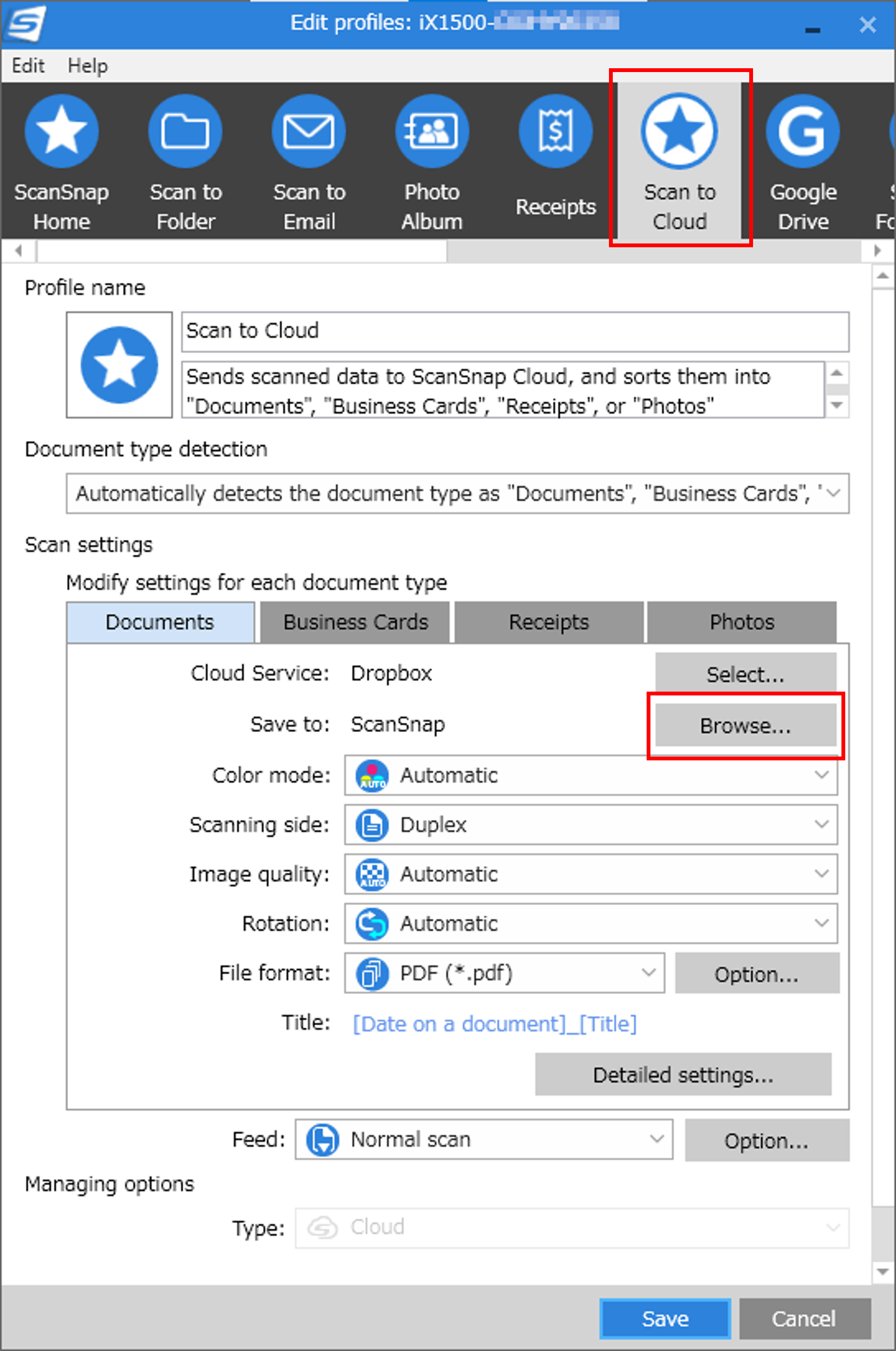Click Select... to choose cloud service
The image size is (896, 1351).
(746, 674)
